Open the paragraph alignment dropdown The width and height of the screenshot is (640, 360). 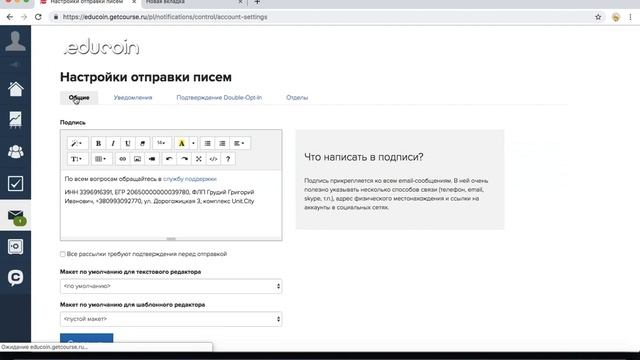[240, 143]
